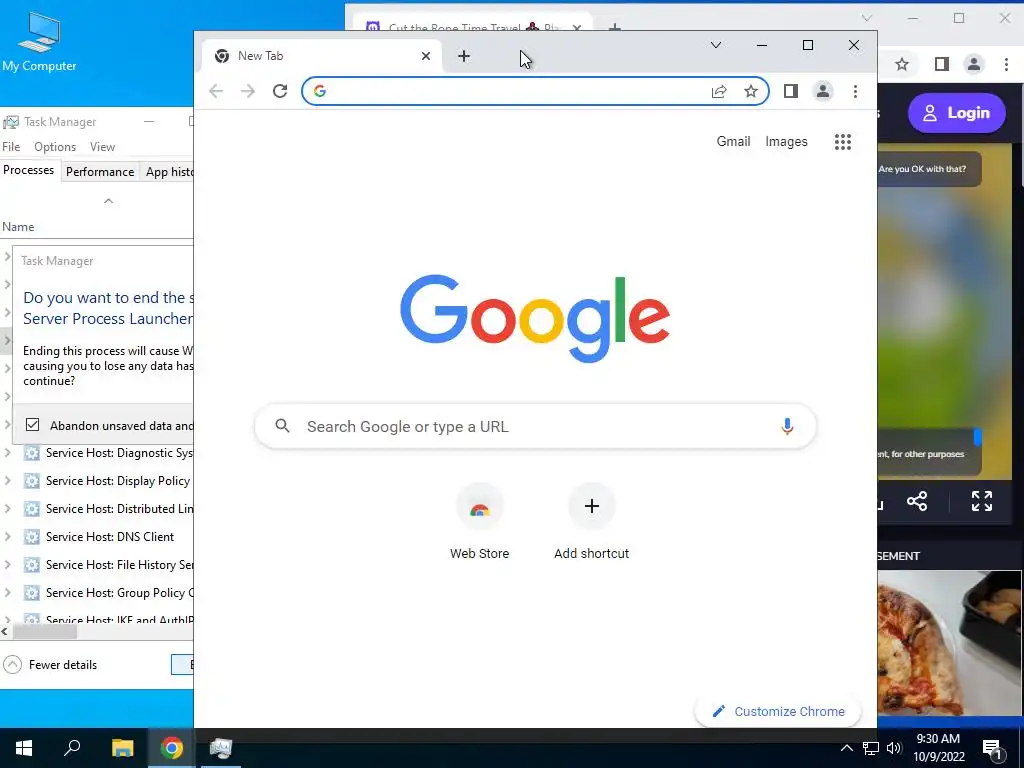Expand Service Host: Diagnostic Sys row
This screenshot has height=768, width=1024.
[x=7, y=452]
